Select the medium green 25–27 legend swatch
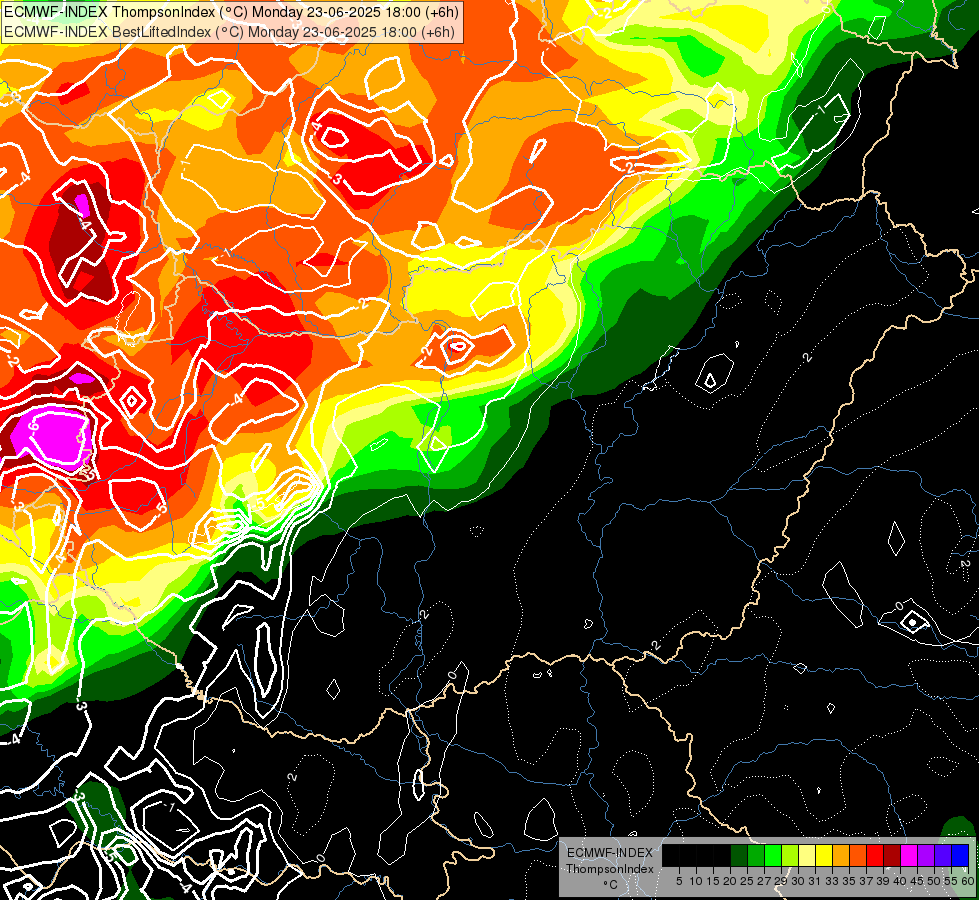This screenshot has width=979, height=900. [x=756, y=855]
